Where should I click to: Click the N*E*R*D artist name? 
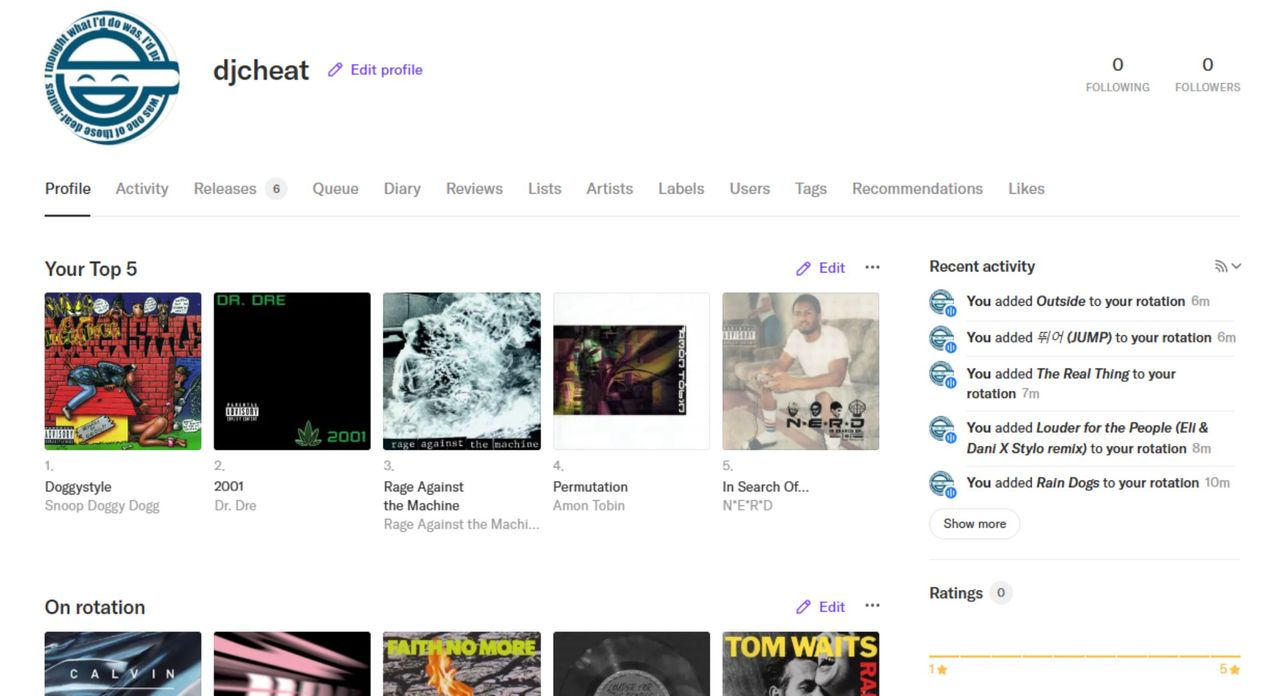click(x=748, y=506)
